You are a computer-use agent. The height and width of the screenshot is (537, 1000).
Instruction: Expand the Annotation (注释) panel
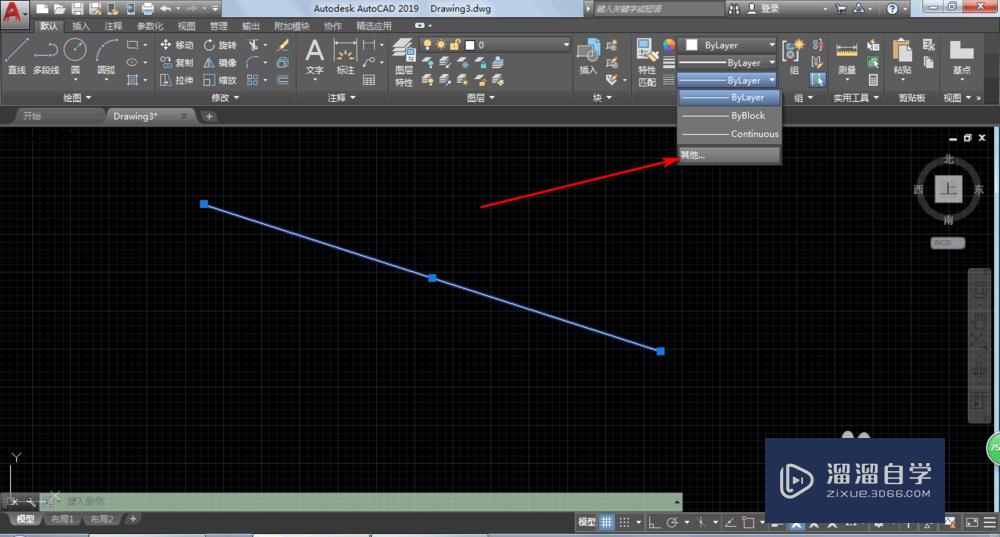click(x=341, y=98)
